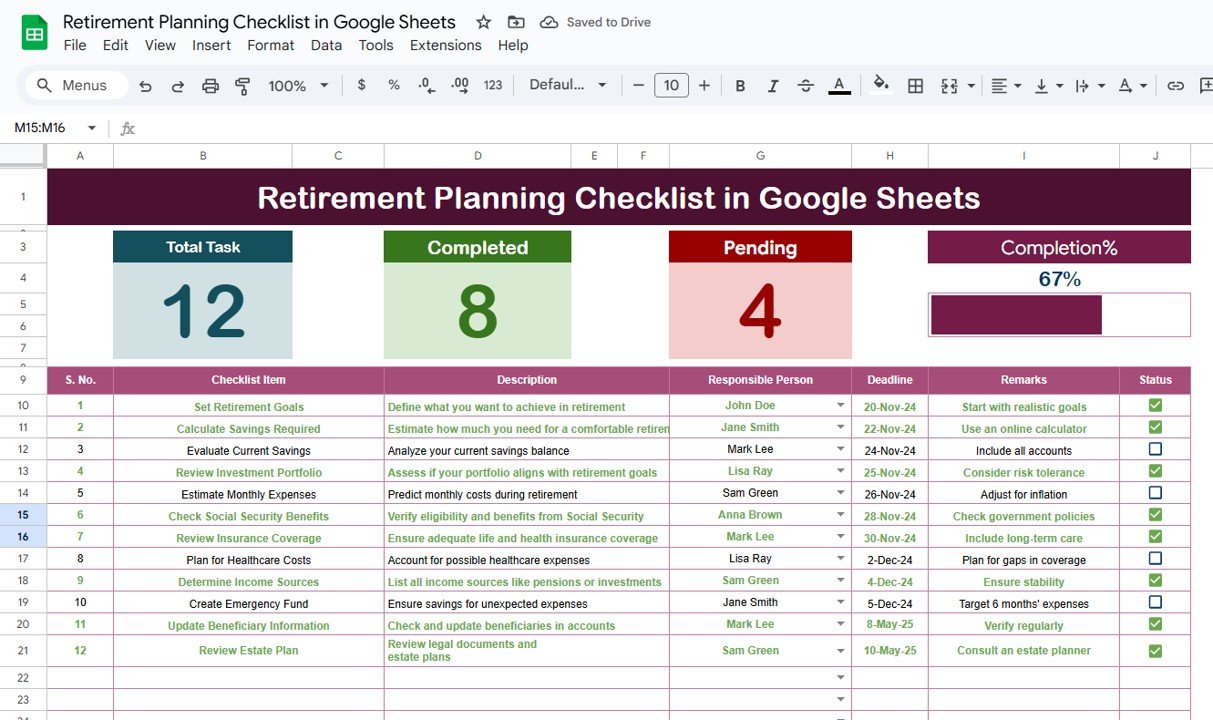Check status for Evaluate Current Savings
Image resolution: width=1213 pixels, height=720 pixels.
point(1155,450)
